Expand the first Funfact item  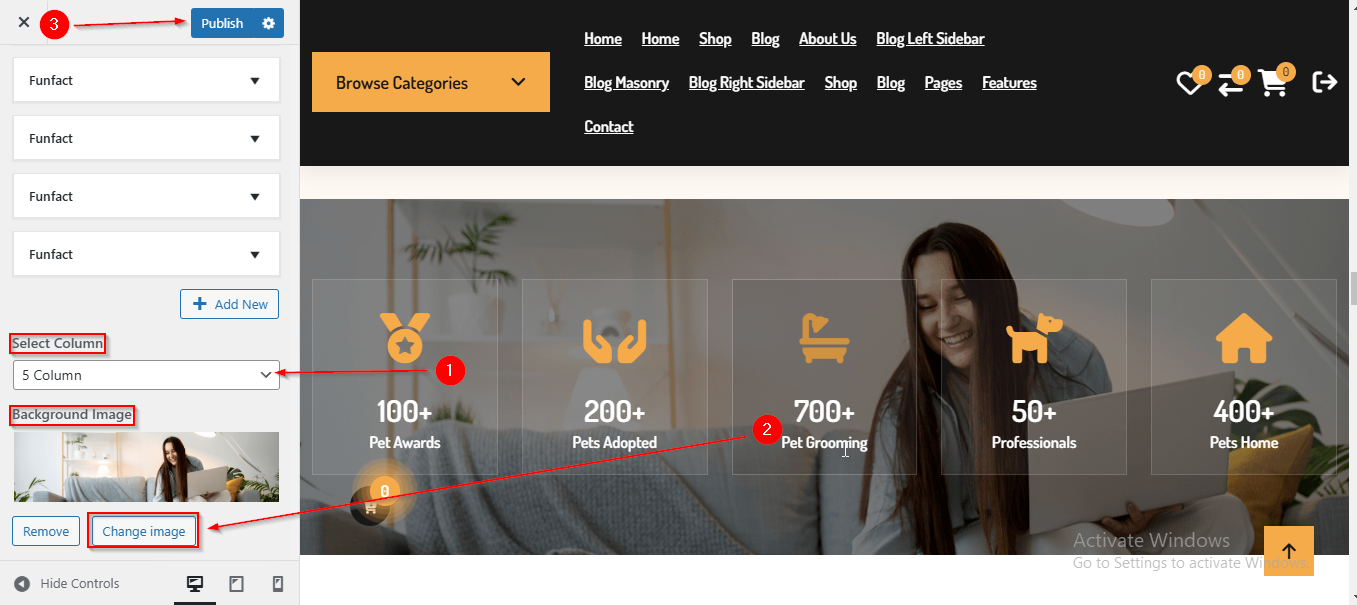[x=146, y=81]
